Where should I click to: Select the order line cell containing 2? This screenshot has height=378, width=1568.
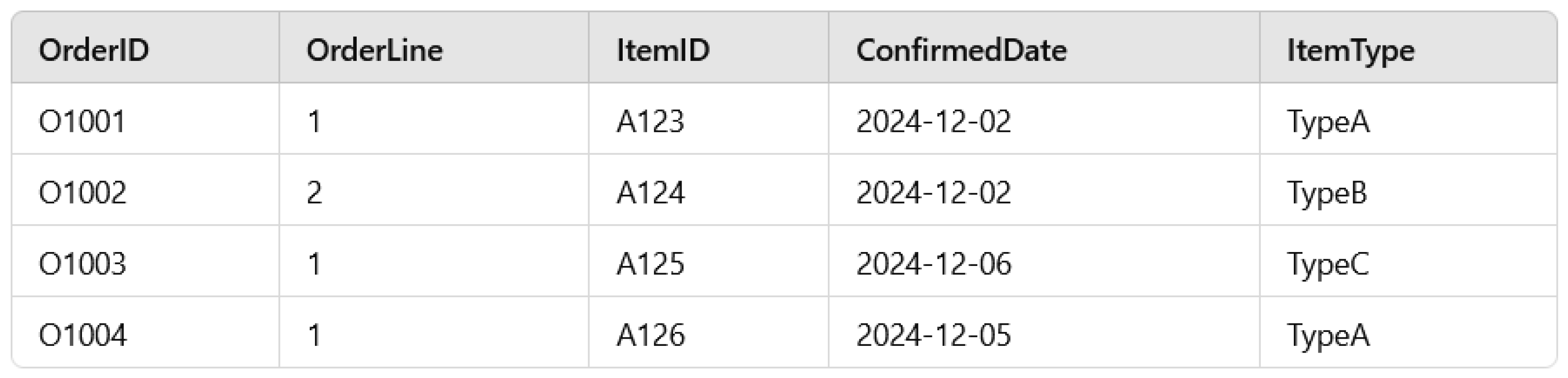(x=314, y=192)
